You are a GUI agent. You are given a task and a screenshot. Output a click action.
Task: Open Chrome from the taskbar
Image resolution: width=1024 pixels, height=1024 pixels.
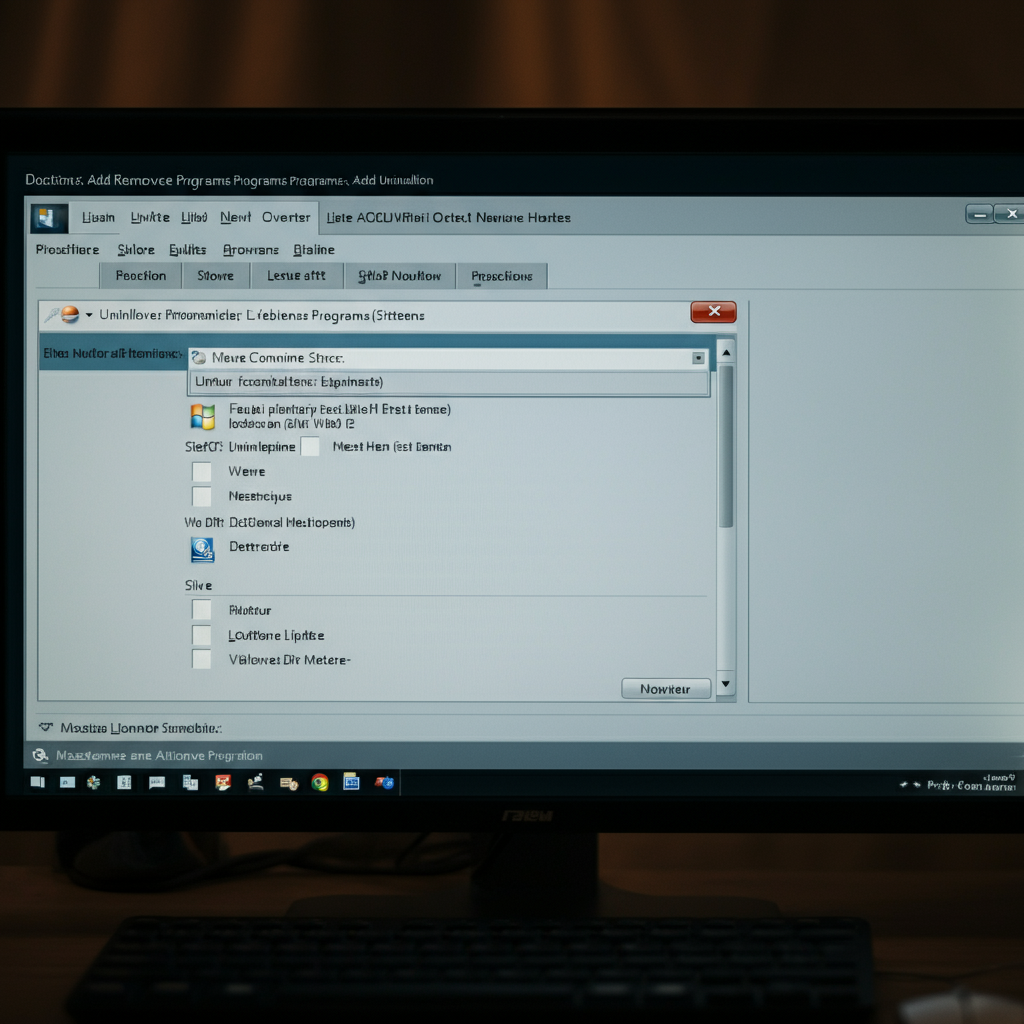pos(318,782)
